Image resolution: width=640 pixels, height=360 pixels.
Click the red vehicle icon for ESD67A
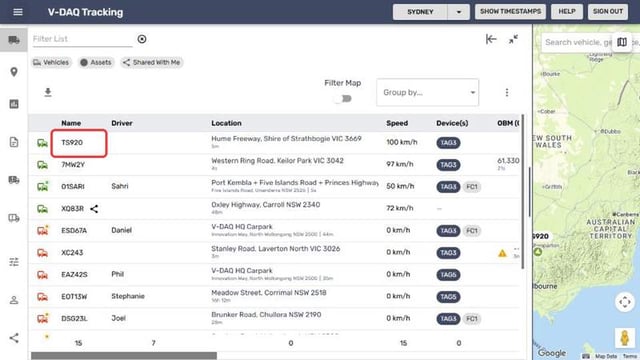point(42,231)
